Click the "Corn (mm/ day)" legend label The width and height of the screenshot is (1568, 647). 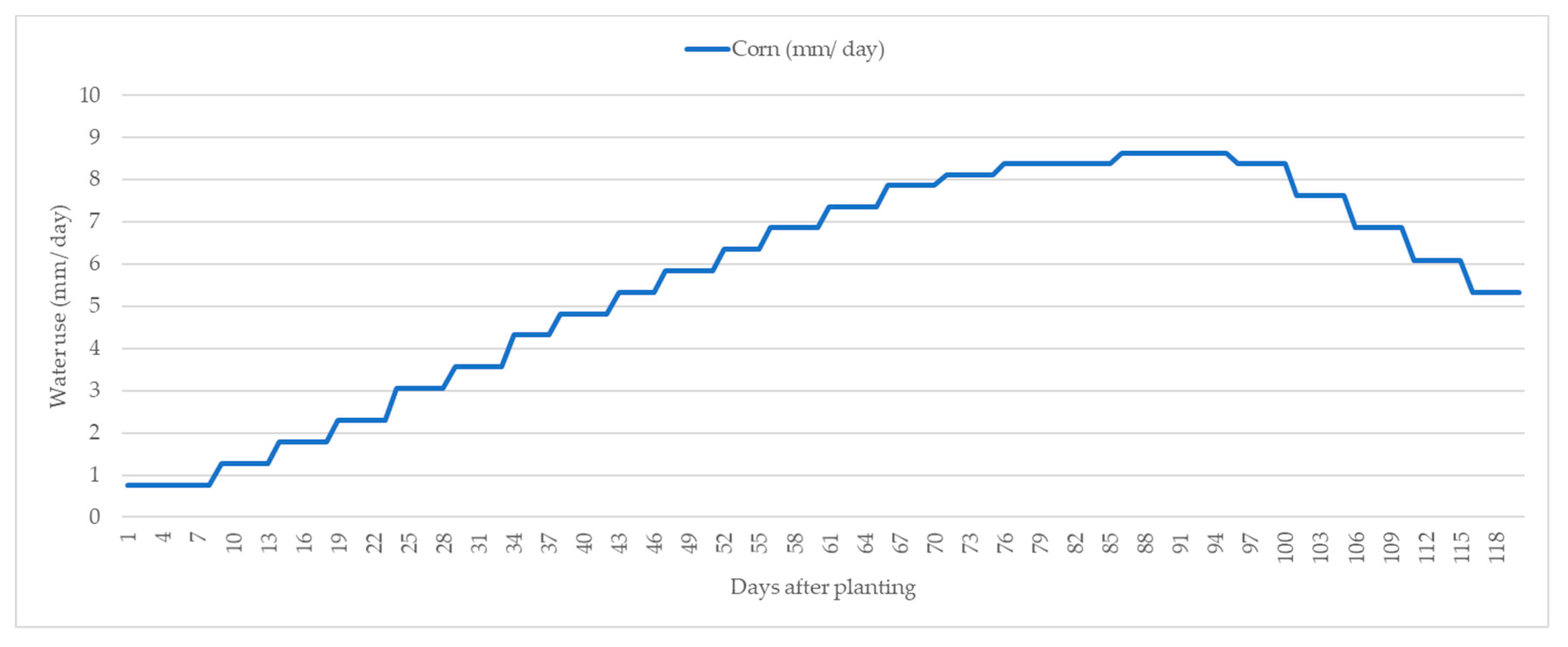pos(808,49)
